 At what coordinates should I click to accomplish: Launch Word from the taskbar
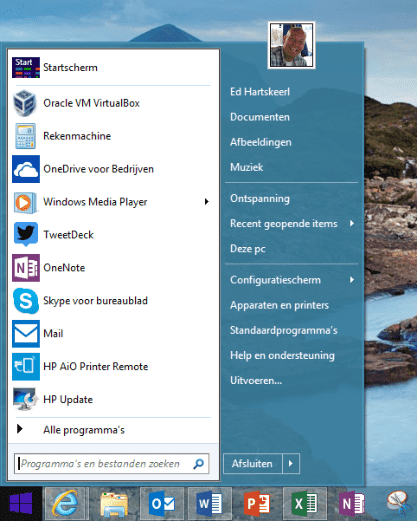coord(209,503)
